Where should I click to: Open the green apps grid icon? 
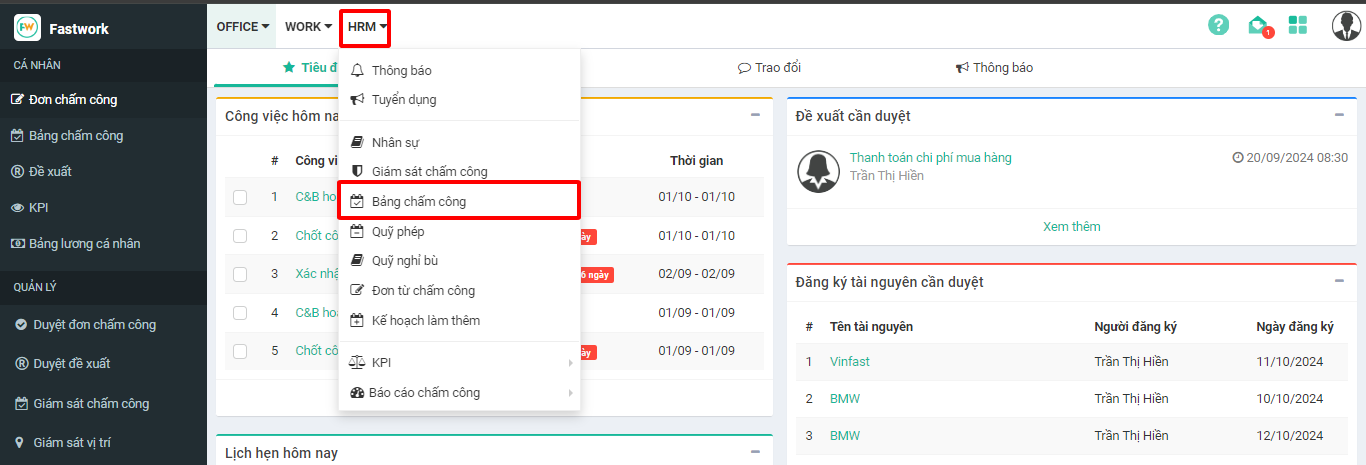[1298, 26]
